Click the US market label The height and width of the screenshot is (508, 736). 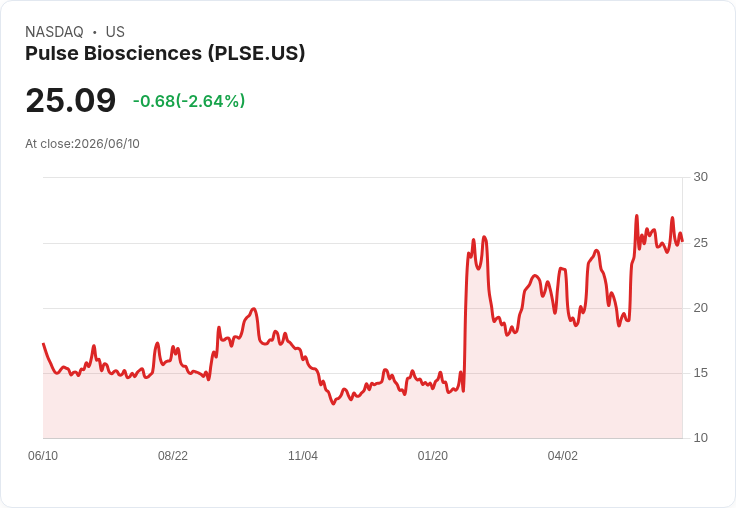(115, 32)
